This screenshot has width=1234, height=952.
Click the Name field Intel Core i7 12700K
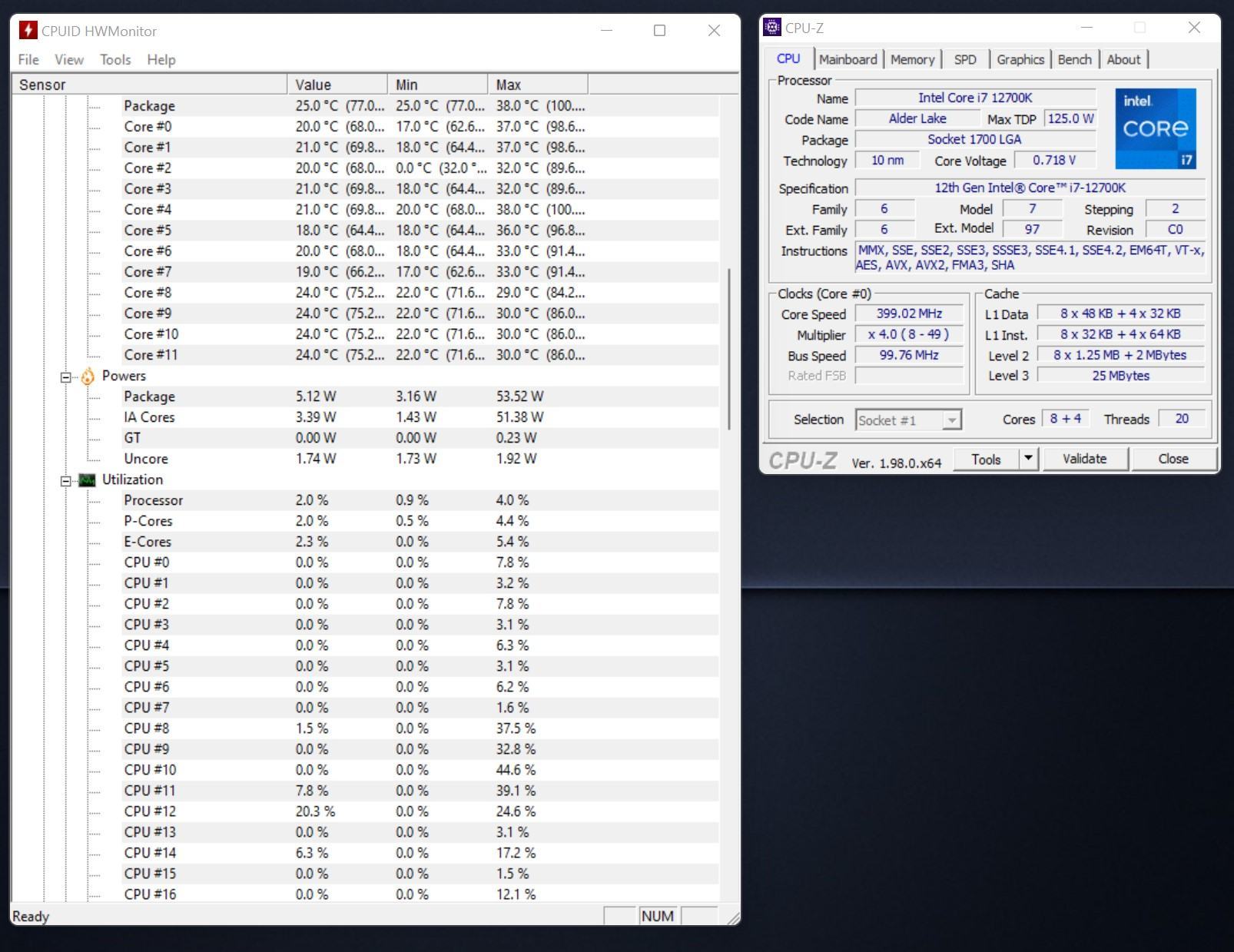975,98
